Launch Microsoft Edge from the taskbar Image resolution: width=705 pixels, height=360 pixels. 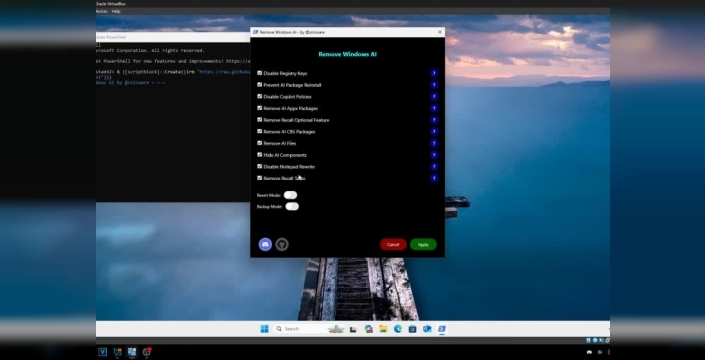pyautogui.click(x=398, y=329)
